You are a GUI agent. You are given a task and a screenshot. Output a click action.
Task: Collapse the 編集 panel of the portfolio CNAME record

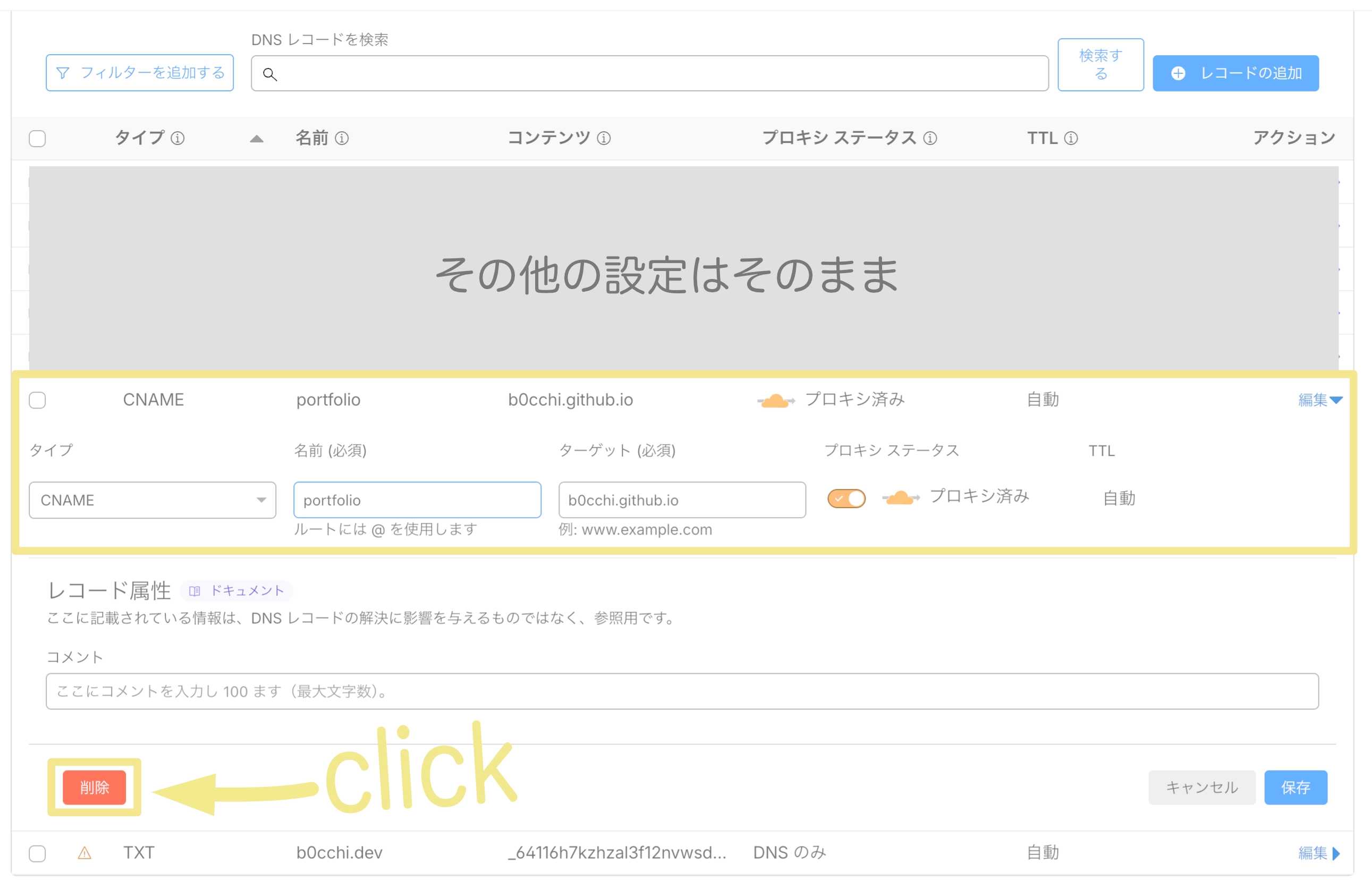click(x=1320, y=400)
